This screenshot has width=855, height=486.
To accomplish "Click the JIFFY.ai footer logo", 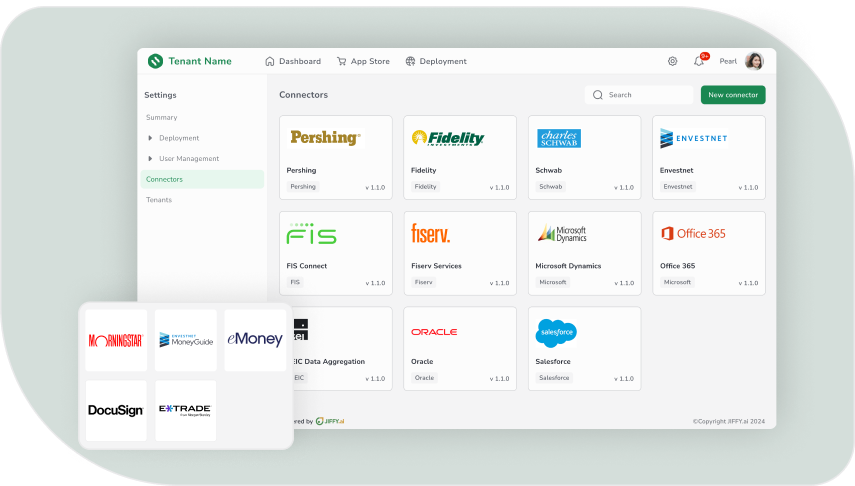I will point(330,421).
